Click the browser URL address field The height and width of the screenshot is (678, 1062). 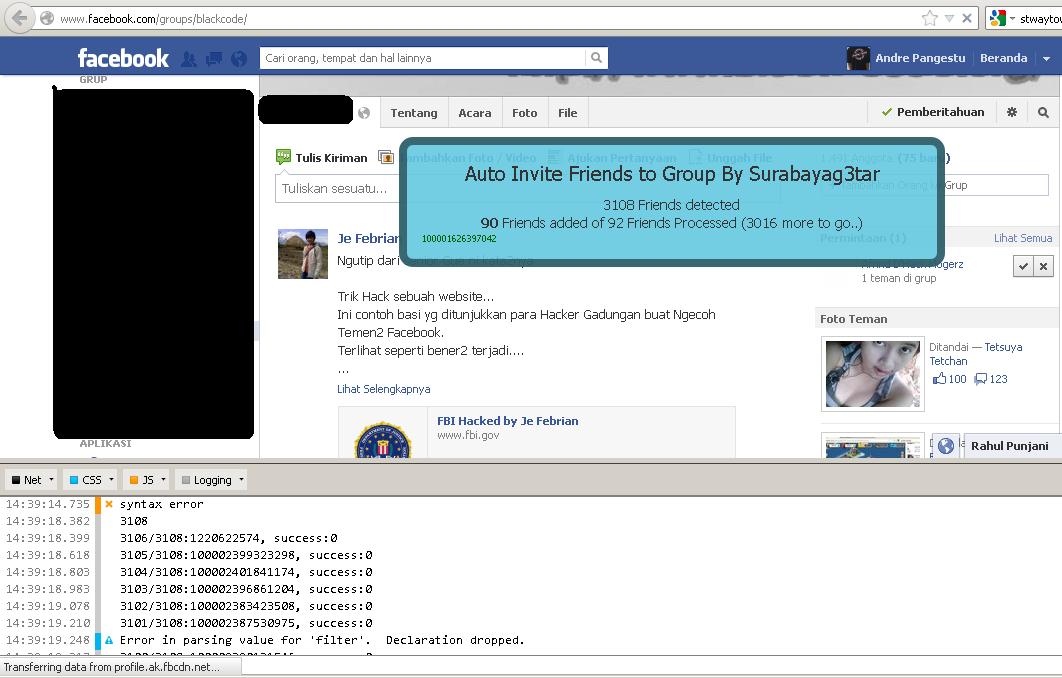488,18
